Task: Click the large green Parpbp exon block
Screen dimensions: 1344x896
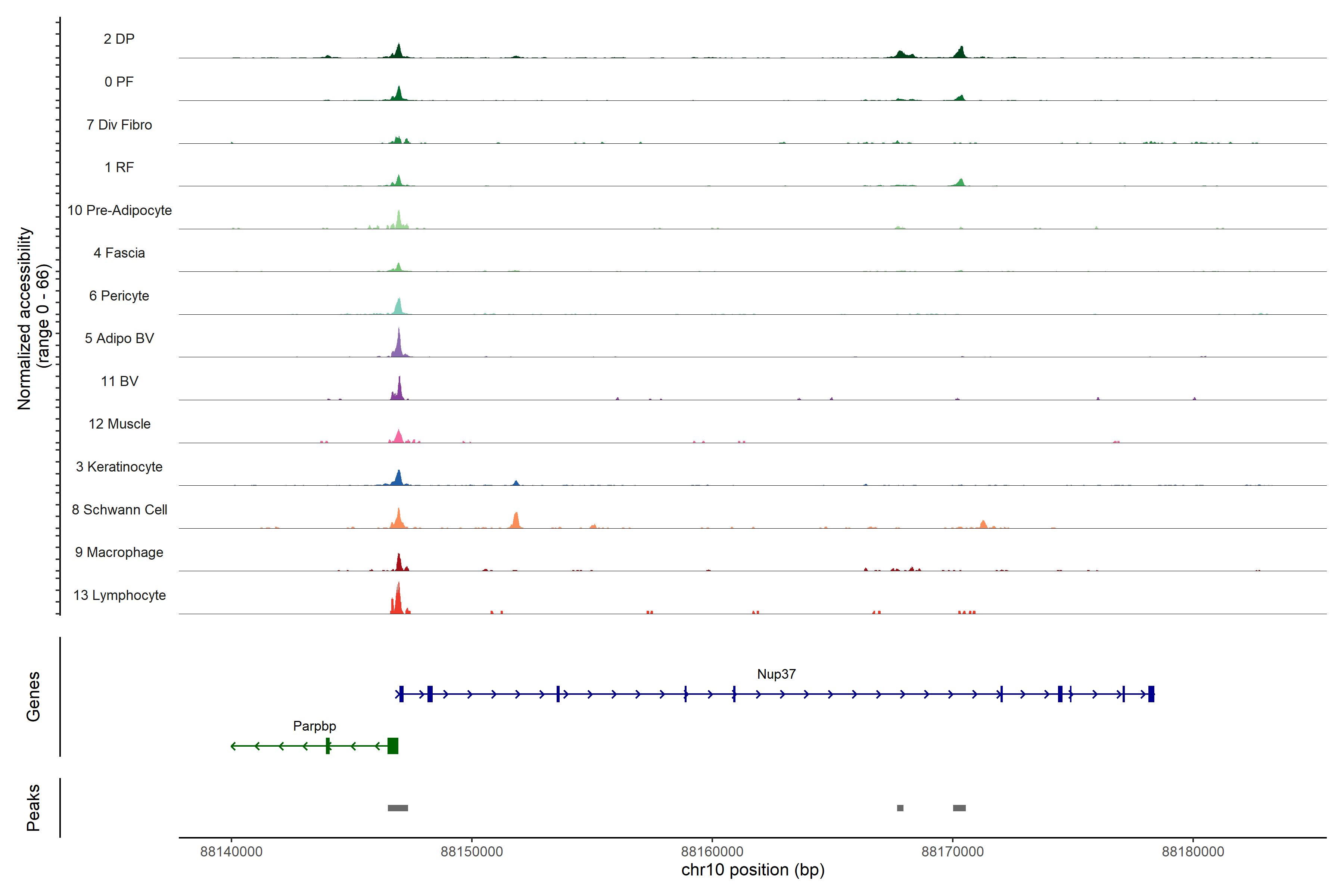Action: tap(393, 746)
